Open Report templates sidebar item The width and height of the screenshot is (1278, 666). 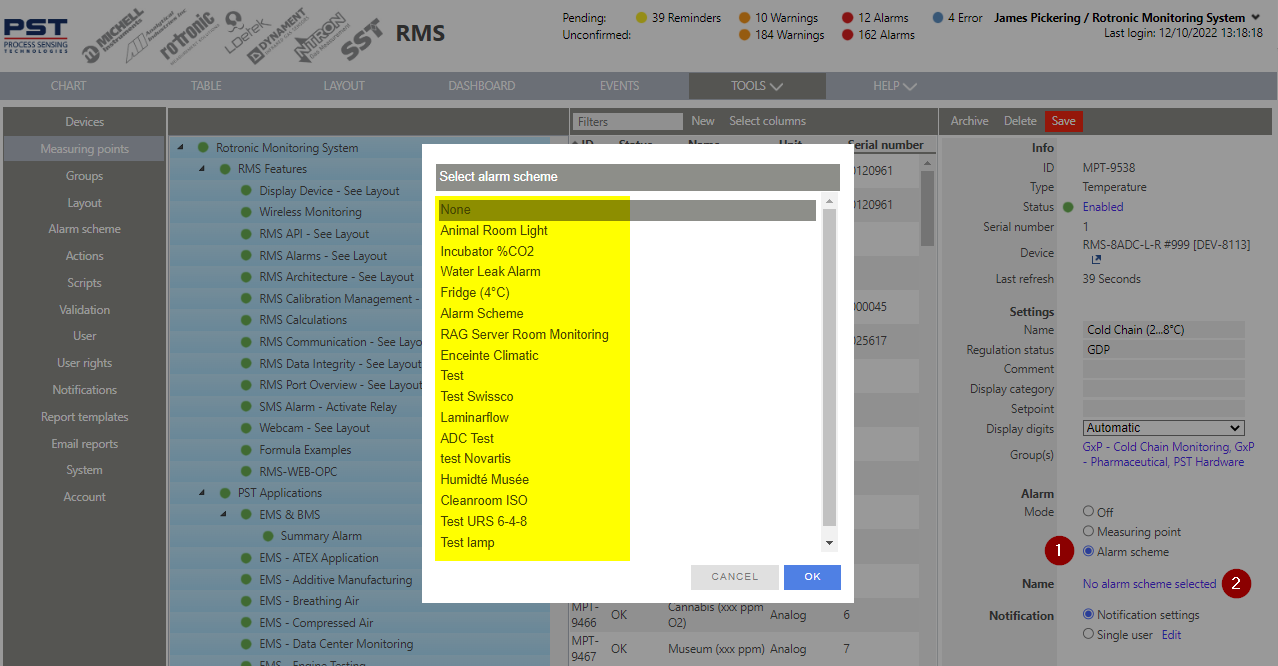(84, 417)
